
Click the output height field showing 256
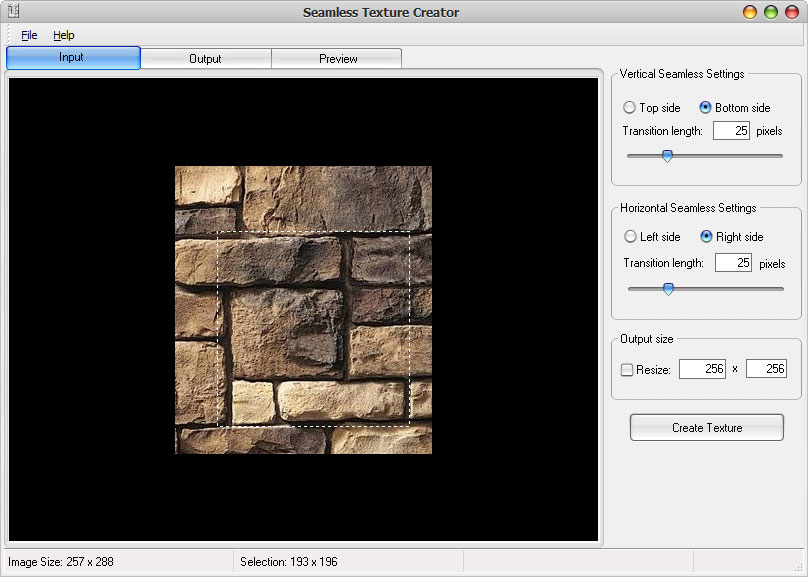pos(765,368)
